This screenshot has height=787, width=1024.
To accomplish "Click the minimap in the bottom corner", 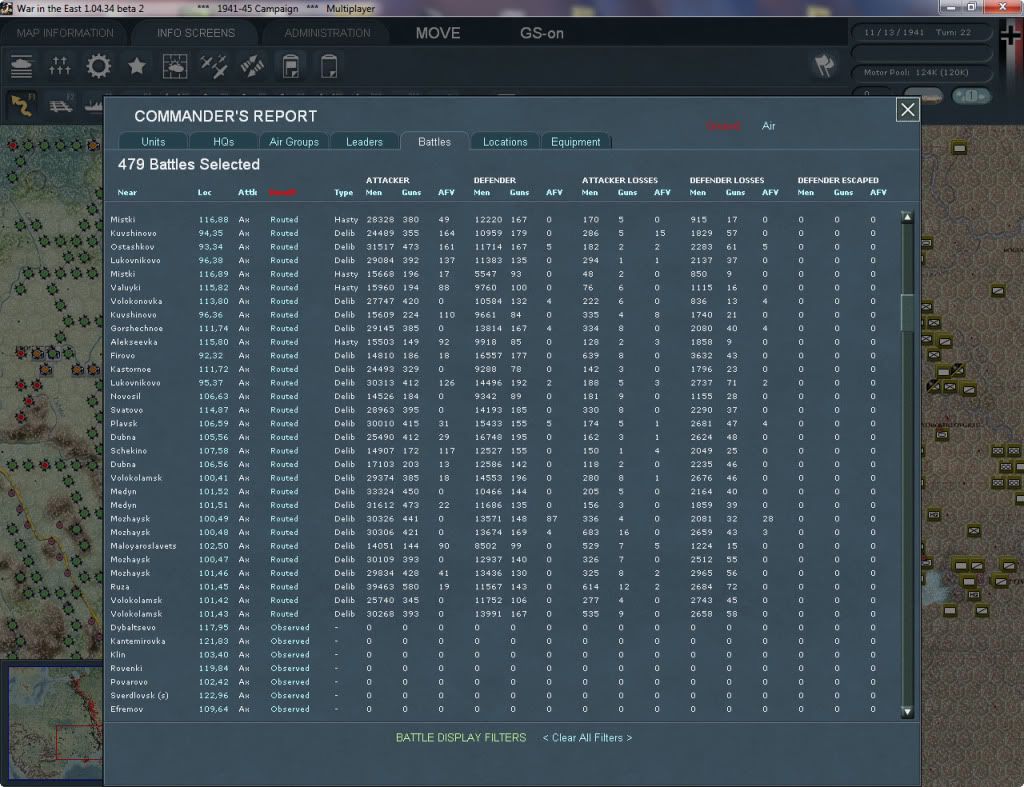I will (56, 724).
